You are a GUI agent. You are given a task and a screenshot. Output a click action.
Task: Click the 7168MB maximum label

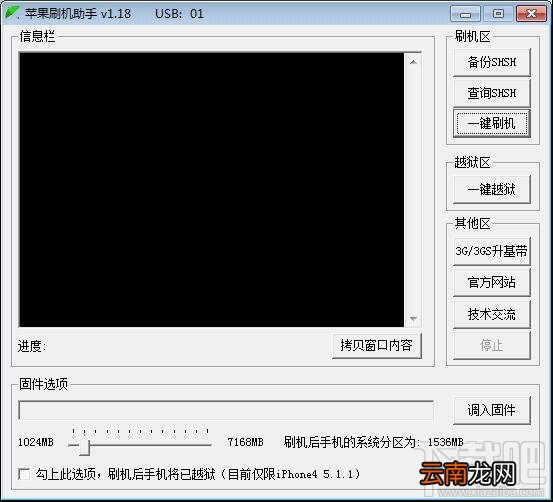click(x=245, y=442)
